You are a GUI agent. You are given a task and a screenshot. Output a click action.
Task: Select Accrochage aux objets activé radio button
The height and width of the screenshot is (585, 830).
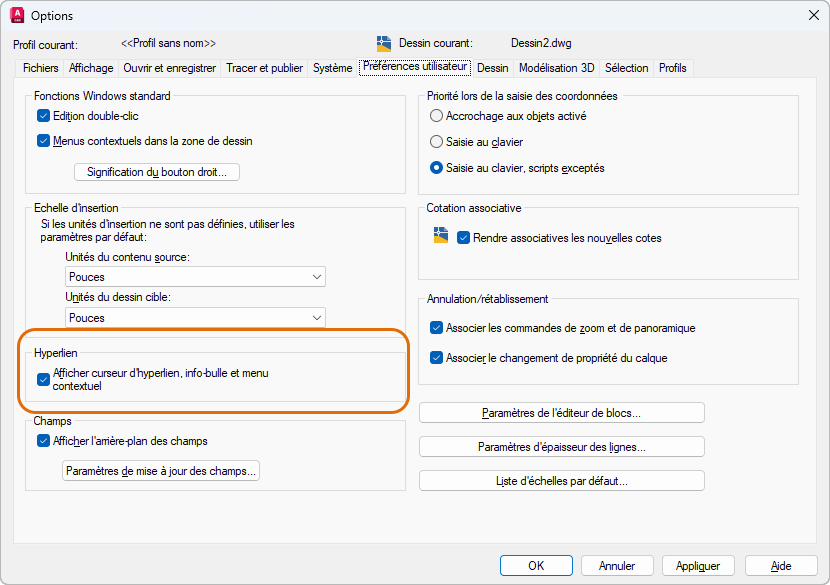tap(436, 116)
